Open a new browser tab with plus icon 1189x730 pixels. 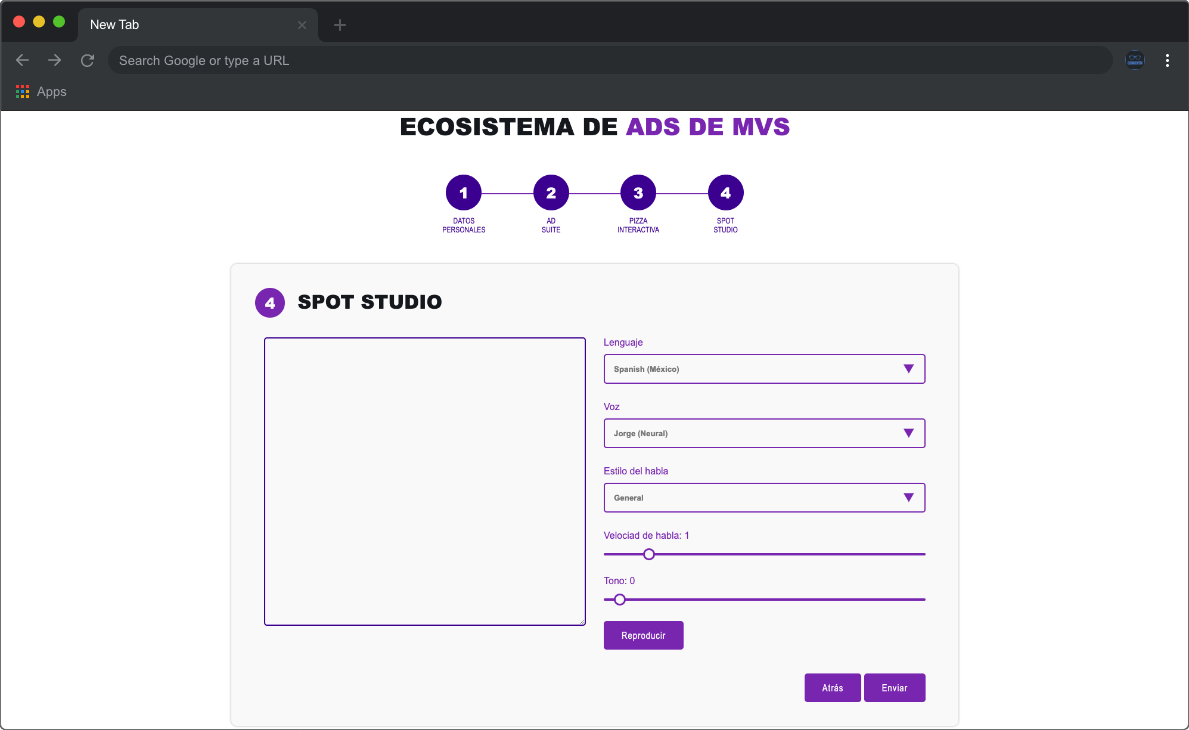[x=340, y=25]
